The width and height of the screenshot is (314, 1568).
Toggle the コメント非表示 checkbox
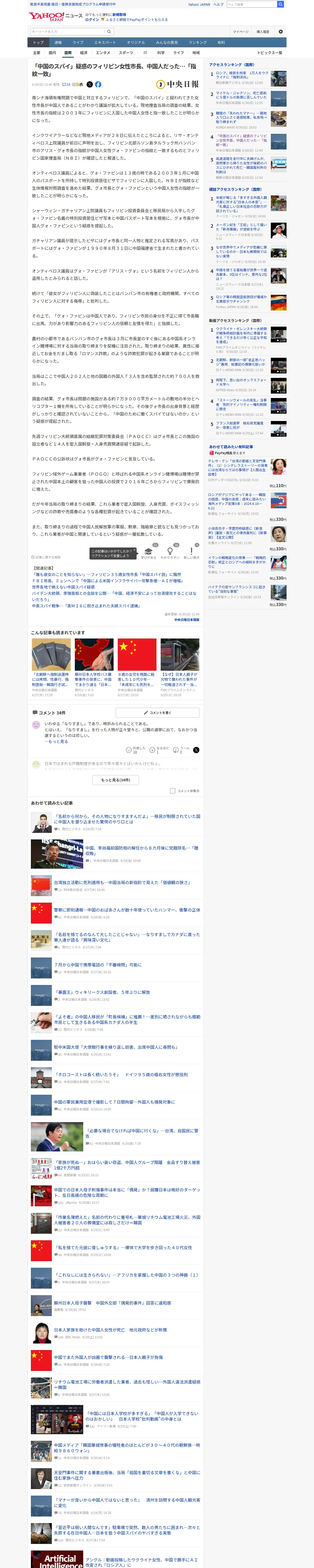tap(172, 791)
